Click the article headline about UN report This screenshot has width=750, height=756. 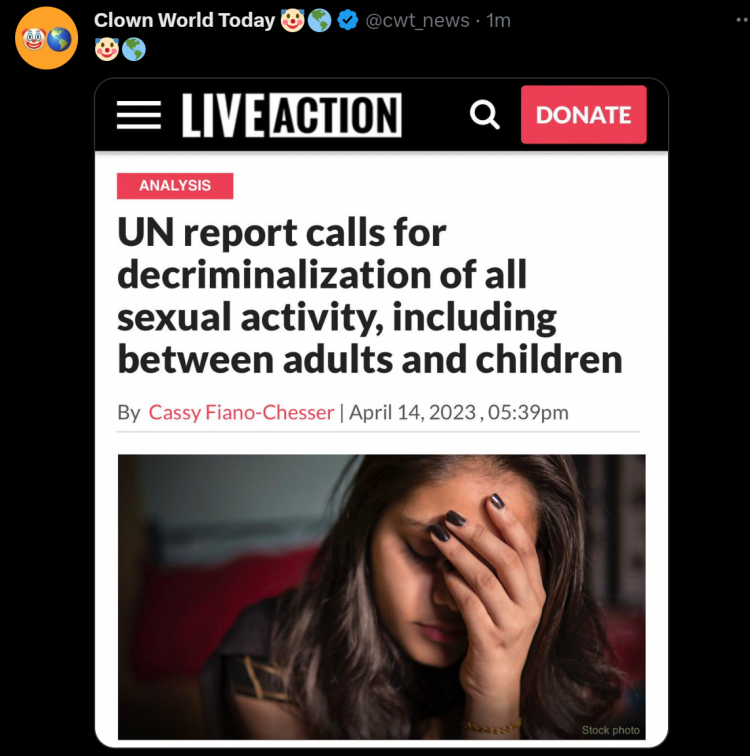tap(370, 296)
